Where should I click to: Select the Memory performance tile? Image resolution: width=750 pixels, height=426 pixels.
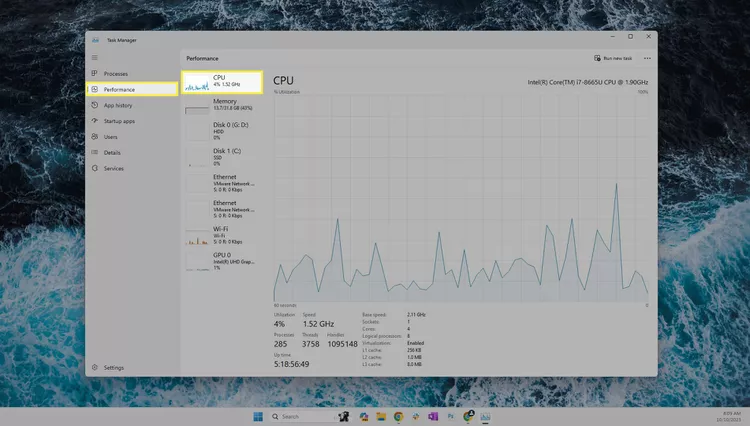tap(222, 106)
